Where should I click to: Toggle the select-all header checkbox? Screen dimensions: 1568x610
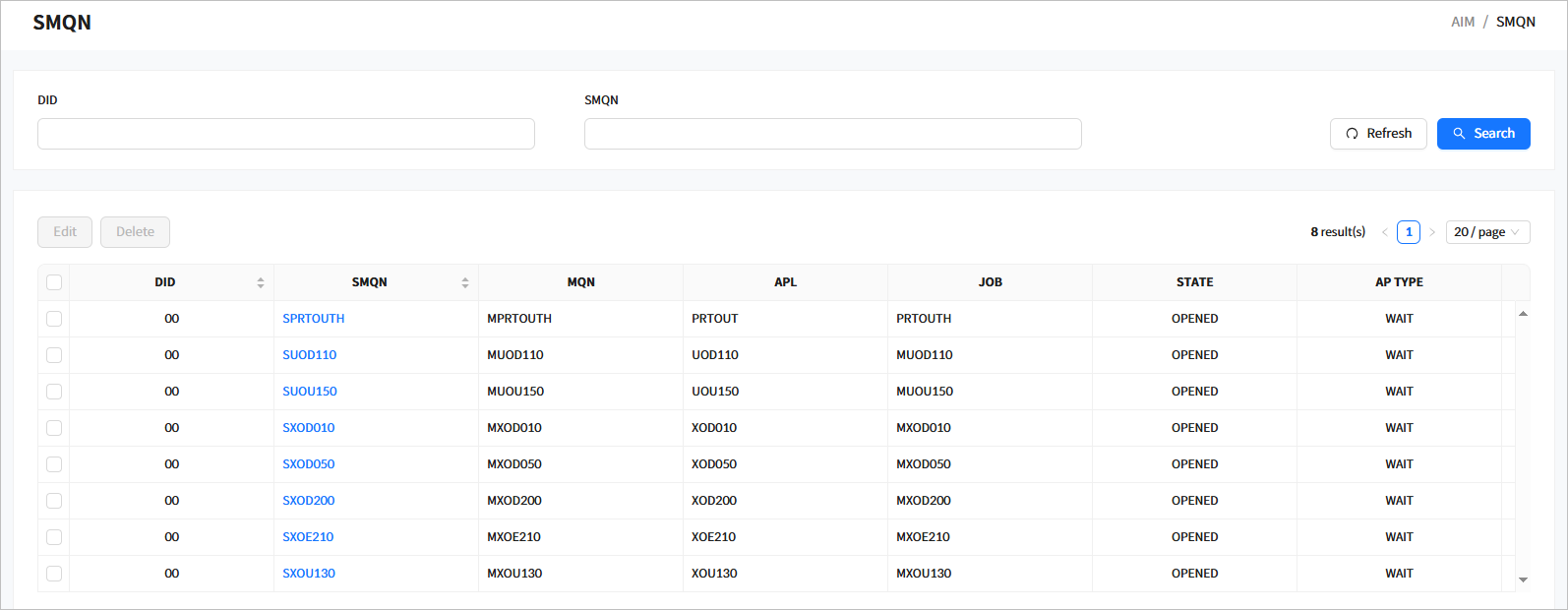54,282
